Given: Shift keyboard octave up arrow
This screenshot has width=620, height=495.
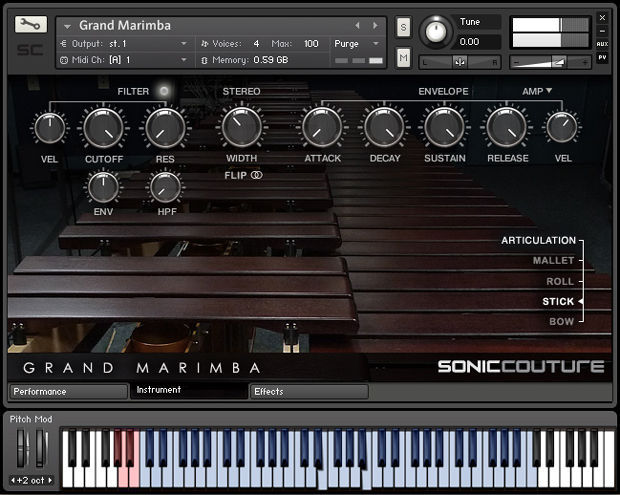Looking at the screenshot, I should pyautogui.click(x=50, y=480).
